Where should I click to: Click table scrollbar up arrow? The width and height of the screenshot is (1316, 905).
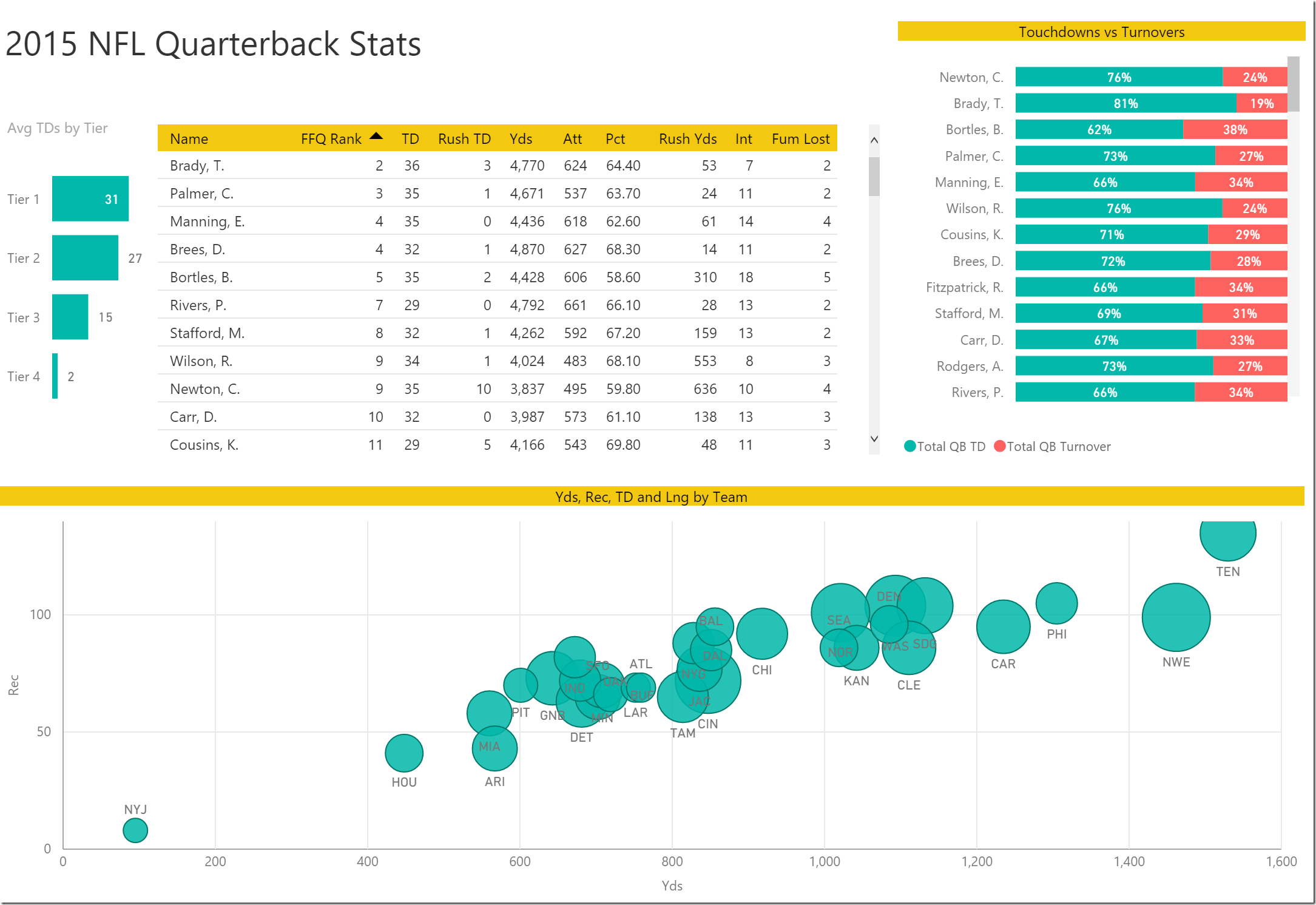(874, 140)
